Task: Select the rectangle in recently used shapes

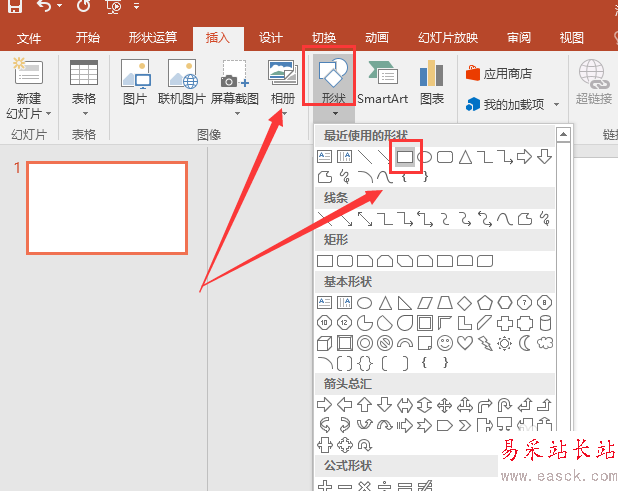Action: [405, 157]
